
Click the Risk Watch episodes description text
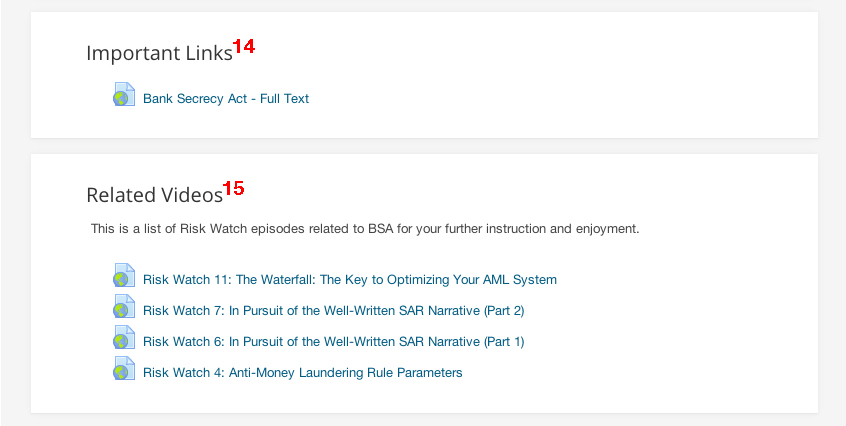(x=365, y=229)
